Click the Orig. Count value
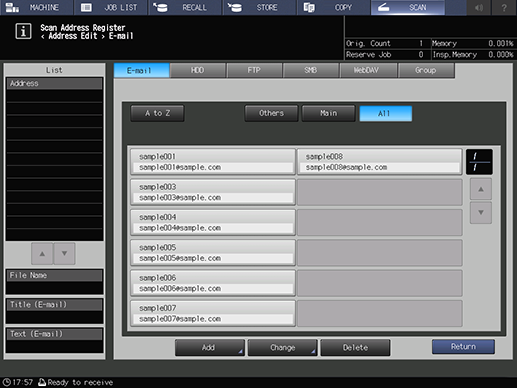This screenshot has height=388, width=517. click(x=421, y=43)
